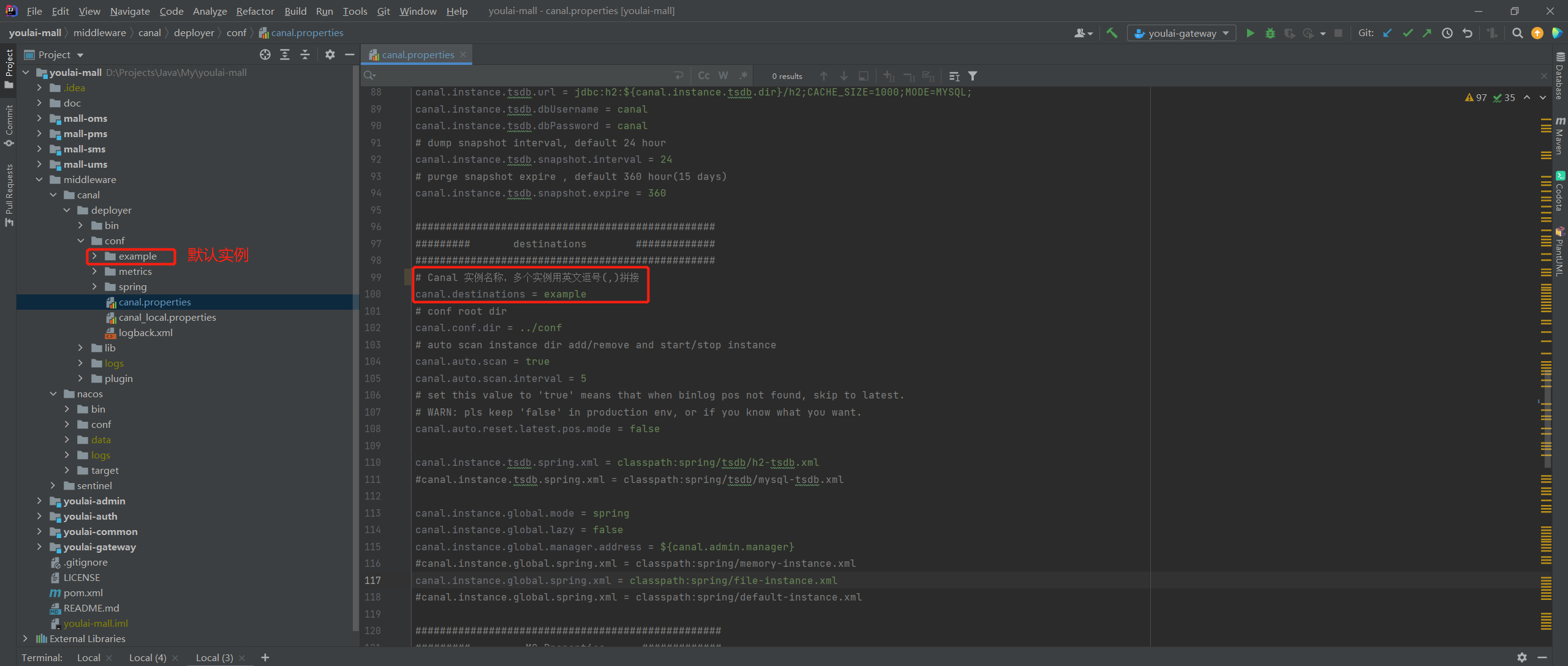Click the Search Everywhere magnifier icon
1568x666 pixels.
[1517, 33]
